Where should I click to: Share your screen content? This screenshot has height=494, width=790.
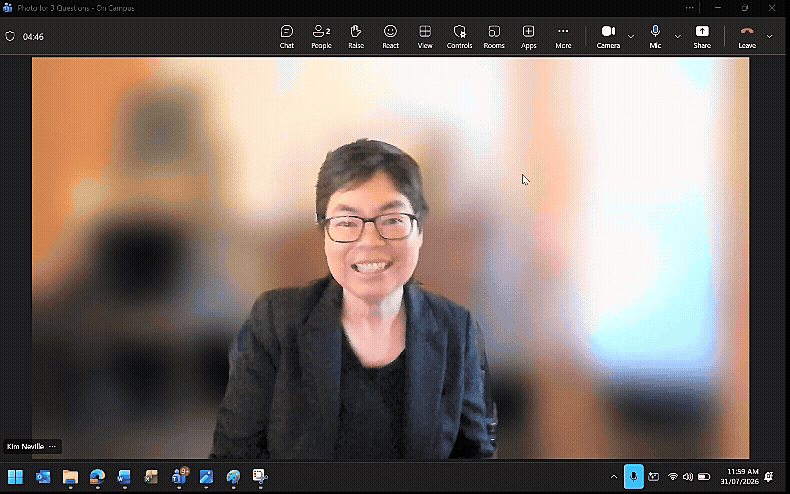click(x=702, y=37)
